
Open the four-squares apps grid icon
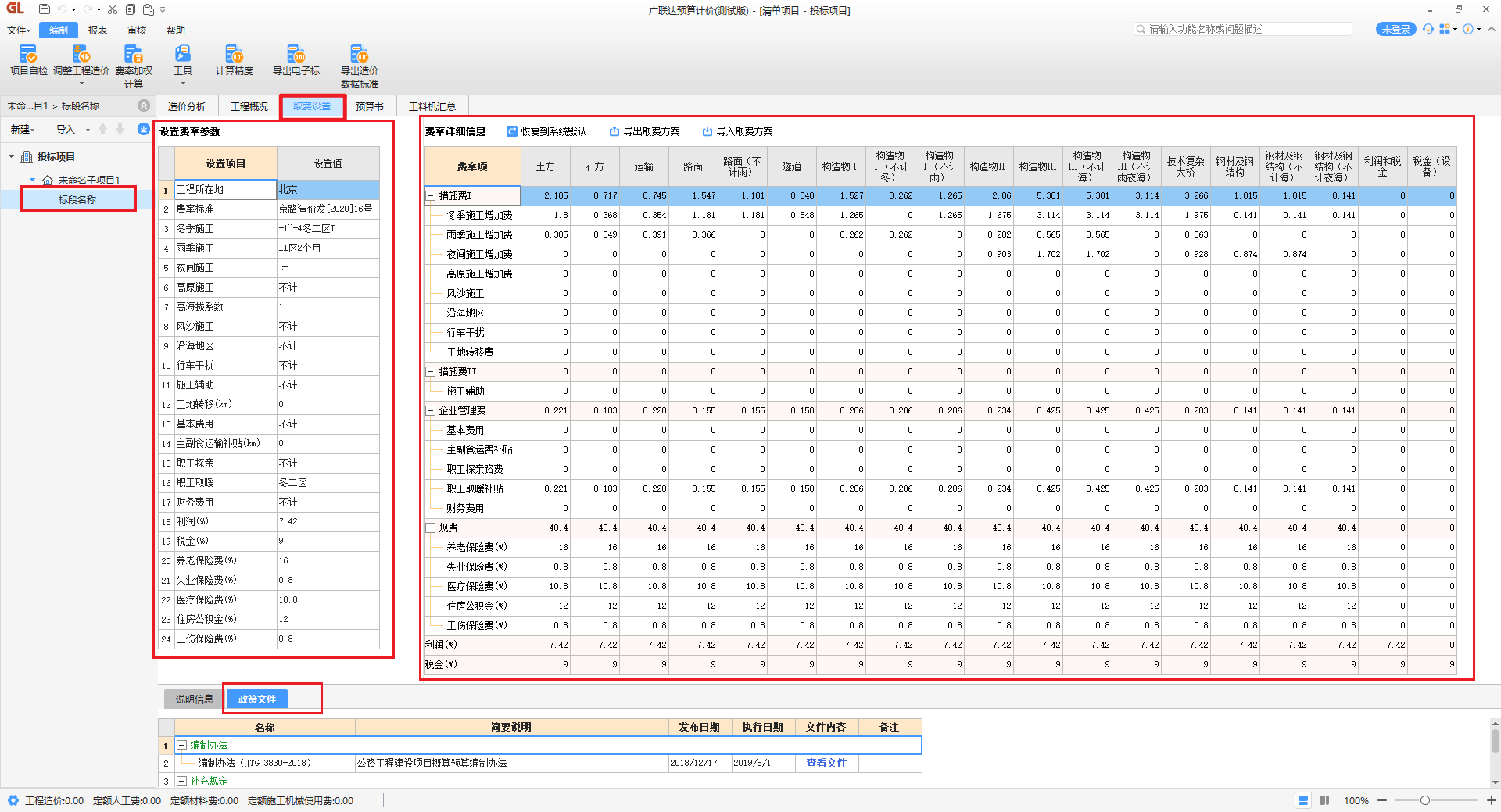[1445, 29]
